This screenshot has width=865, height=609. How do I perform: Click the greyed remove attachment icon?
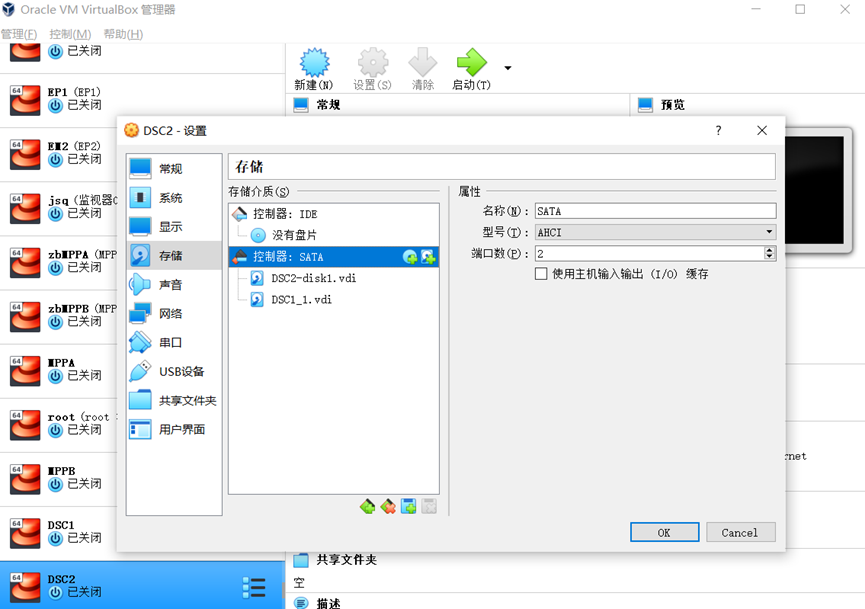[x=429, y=506]
